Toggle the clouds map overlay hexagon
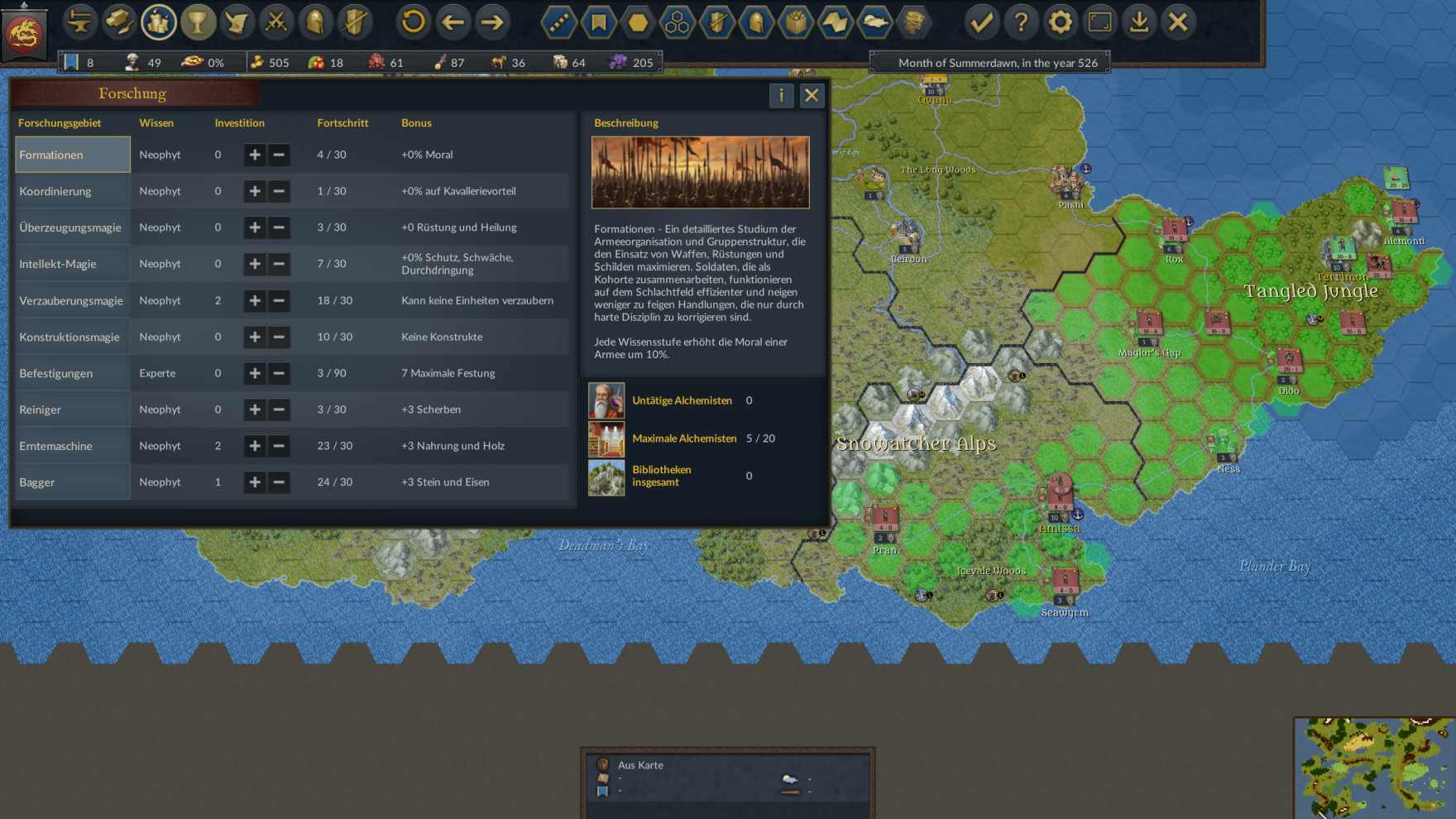This screenshot has width=1456, height=819. [874, 22]
